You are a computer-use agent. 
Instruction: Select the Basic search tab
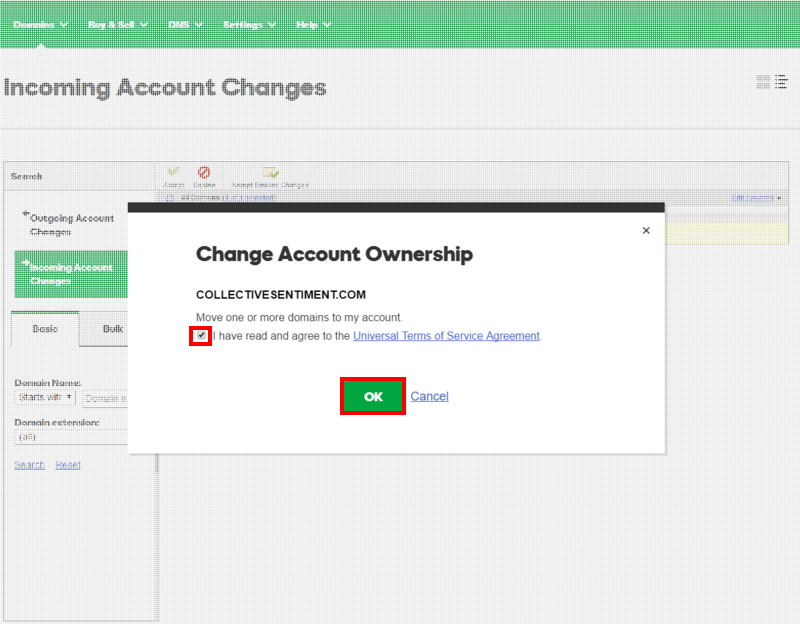click(x=45, y=329)
